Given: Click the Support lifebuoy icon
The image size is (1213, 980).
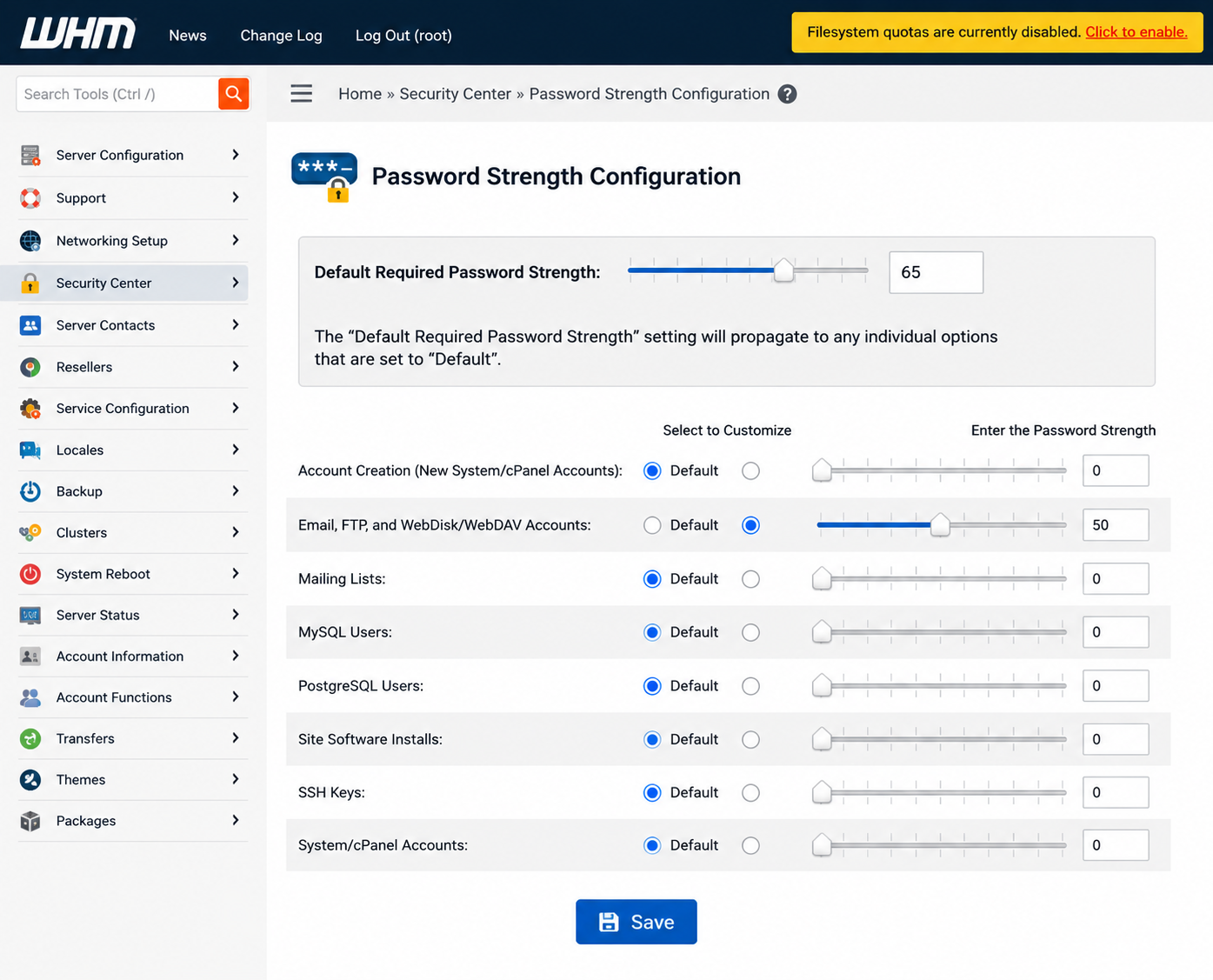Looking at the screenshot, I should click(x=30, y=197).
